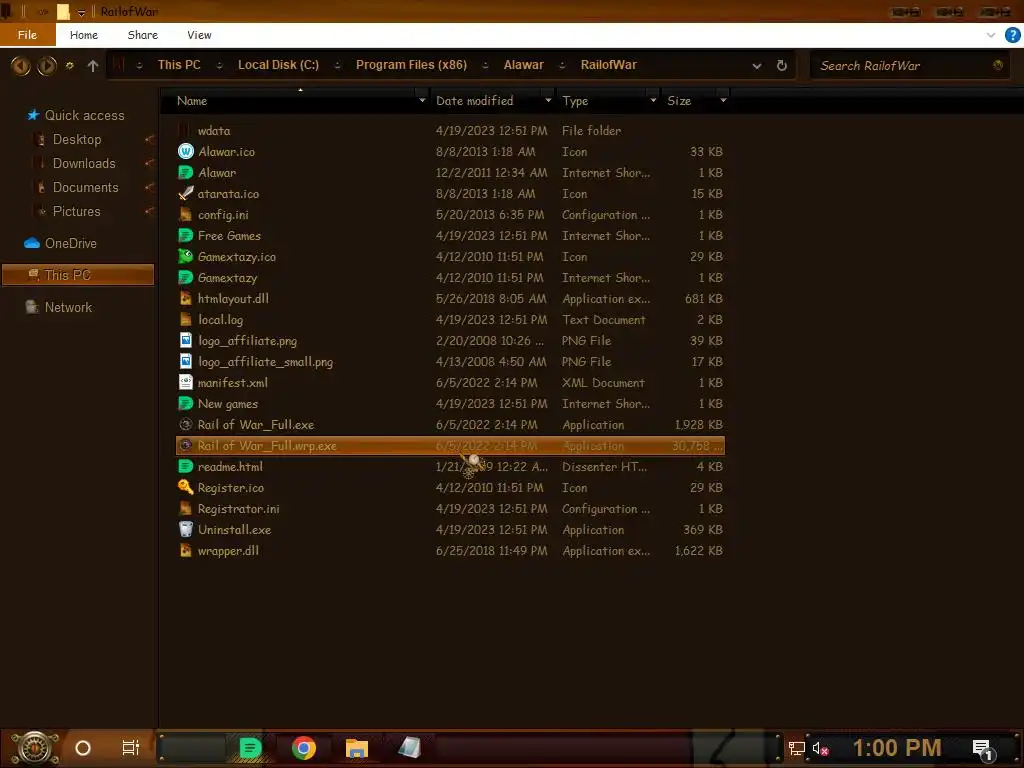Open the Share ribbon tab
The width and height of the screenshot is (1024, 768).
tap(142, 35)
